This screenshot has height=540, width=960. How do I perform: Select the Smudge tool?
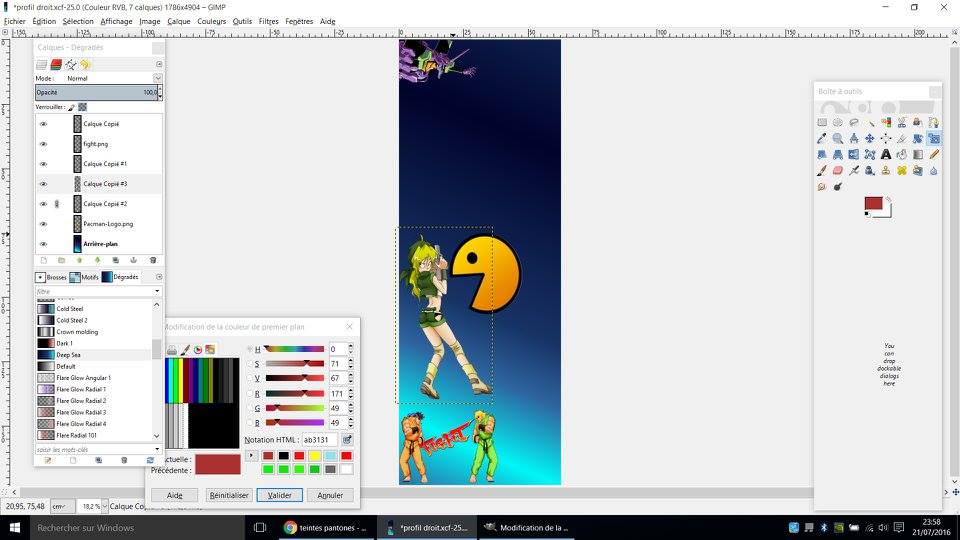(x=822, y=186)
